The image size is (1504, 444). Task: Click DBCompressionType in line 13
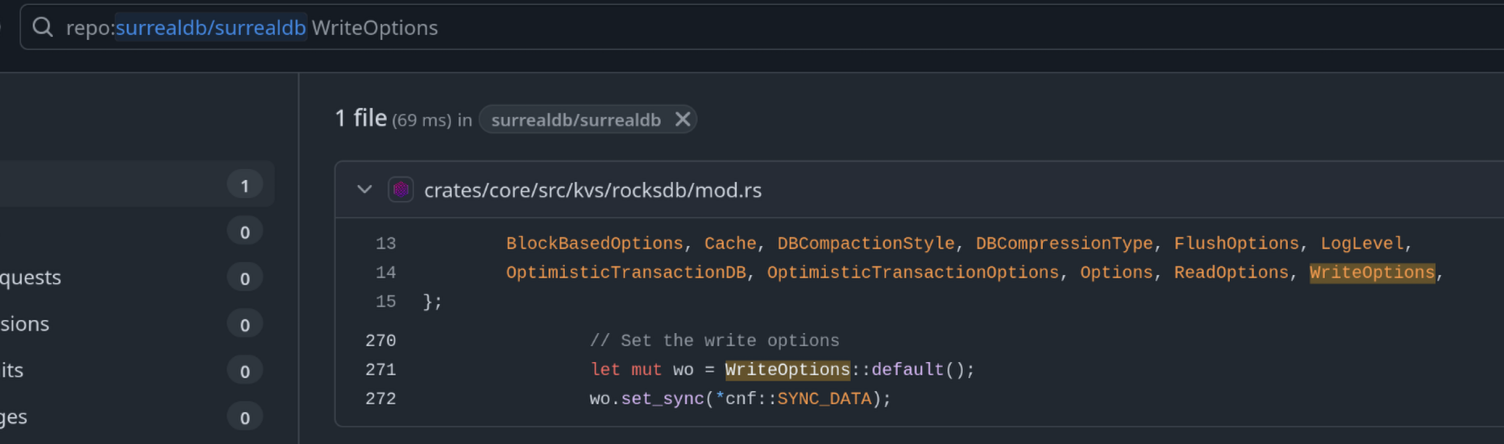tap(1064, 244)
